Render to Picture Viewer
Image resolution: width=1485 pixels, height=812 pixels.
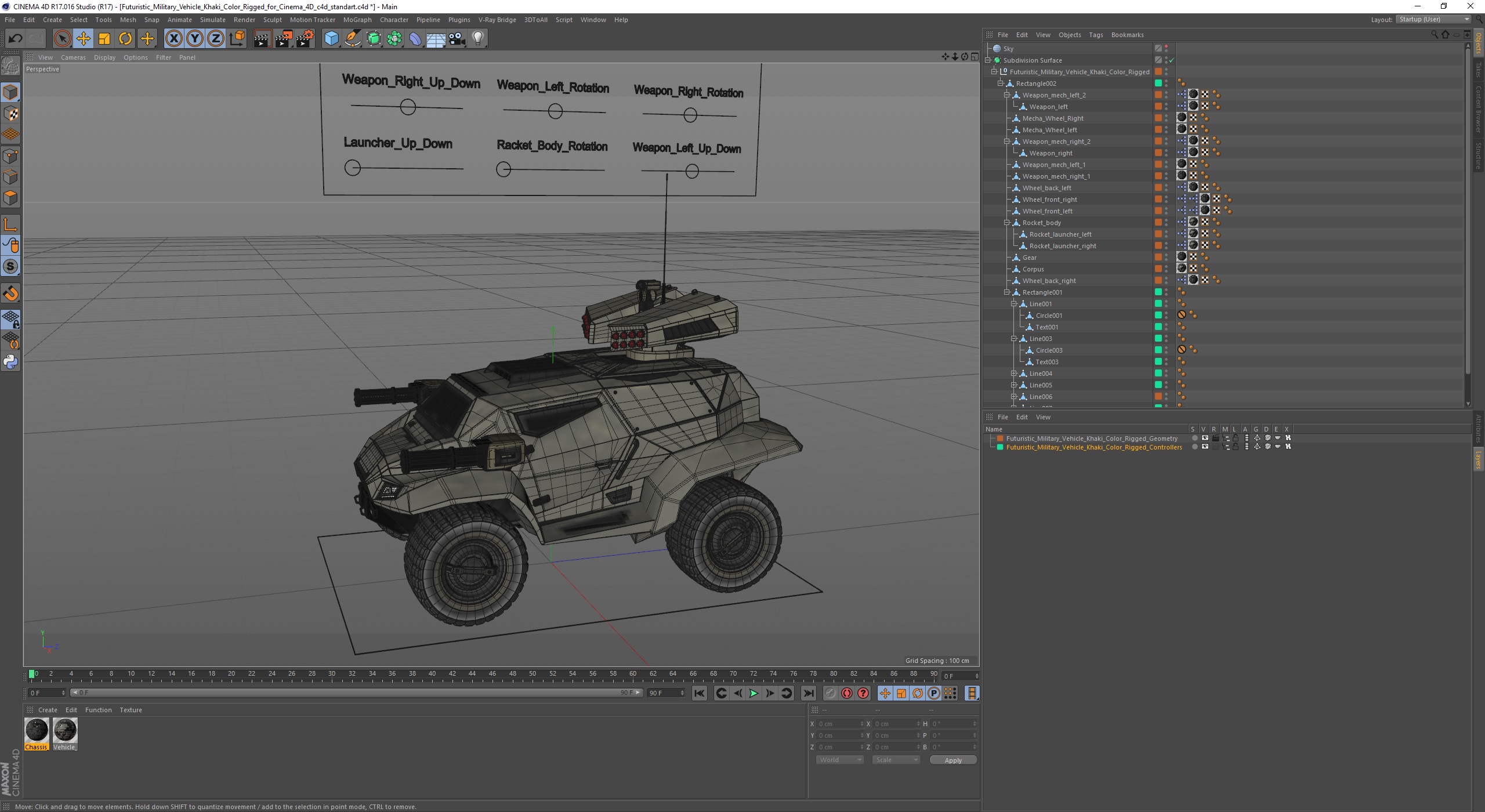(284, 39)
